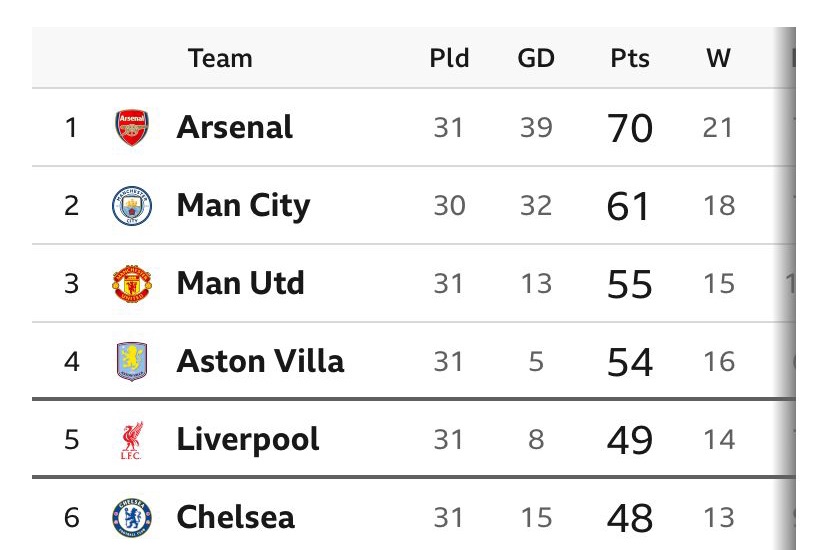
Task: Click the Liverpool club crest
Action: (132, 440)
